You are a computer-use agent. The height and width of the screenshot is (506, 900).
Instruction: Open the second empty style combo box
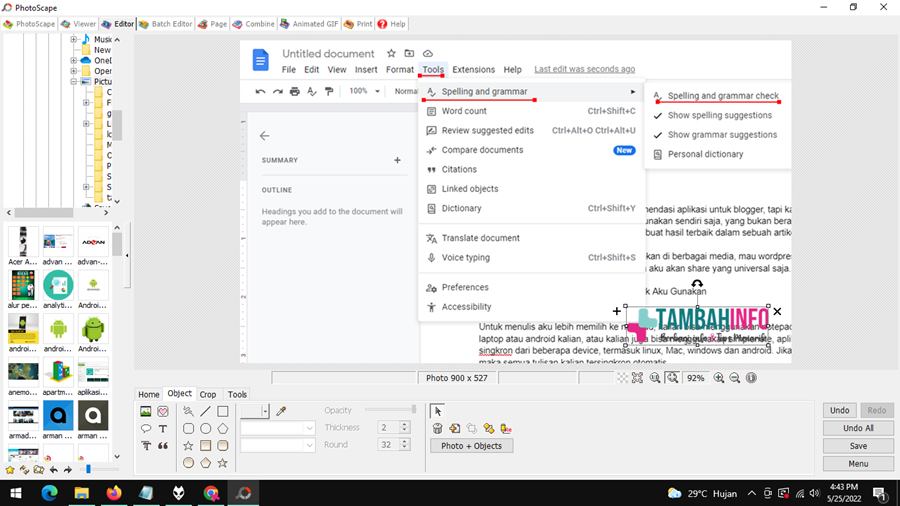(278, 445)
